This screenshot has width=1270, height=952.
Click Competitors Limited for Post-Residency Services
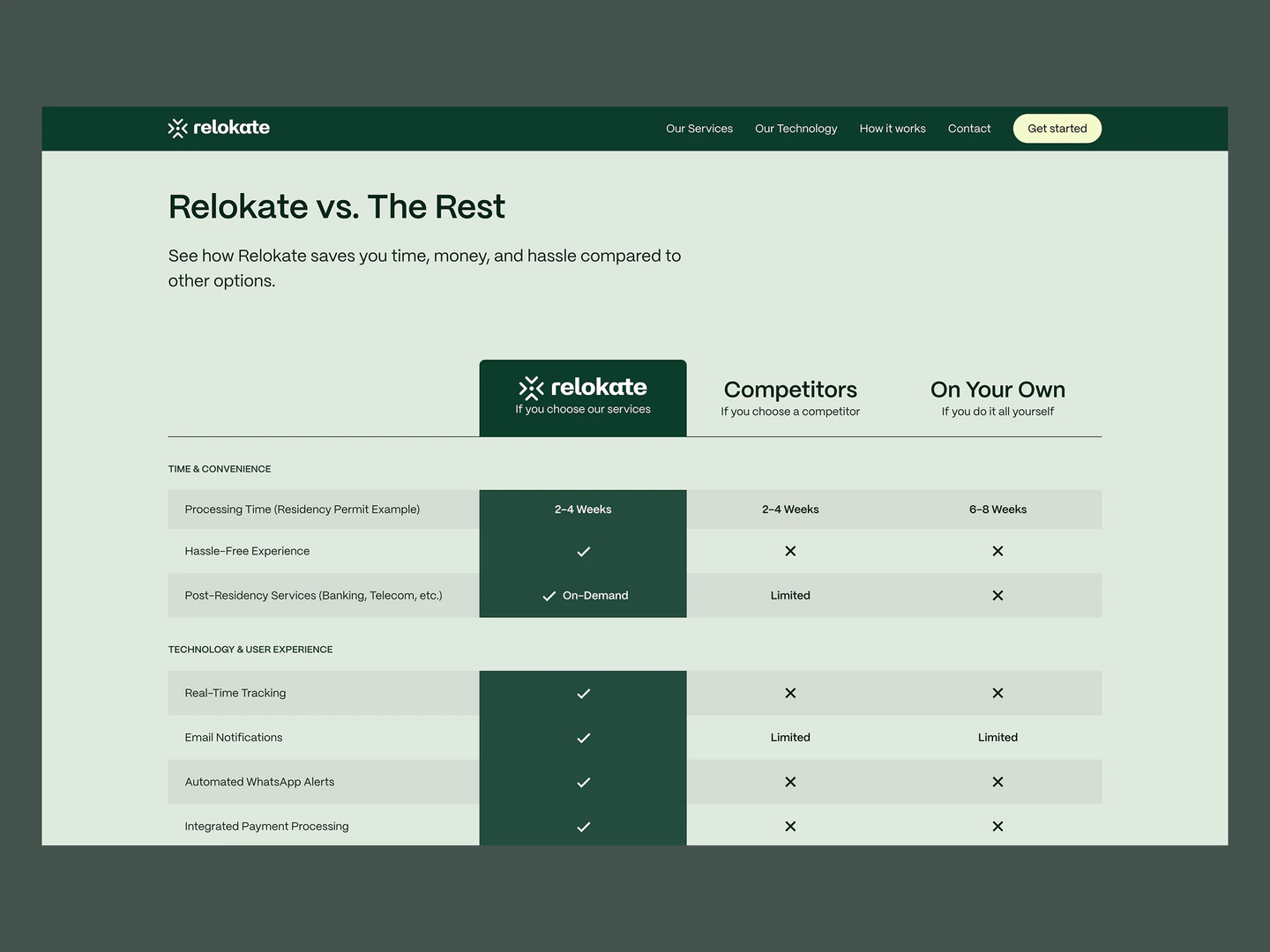790,596
